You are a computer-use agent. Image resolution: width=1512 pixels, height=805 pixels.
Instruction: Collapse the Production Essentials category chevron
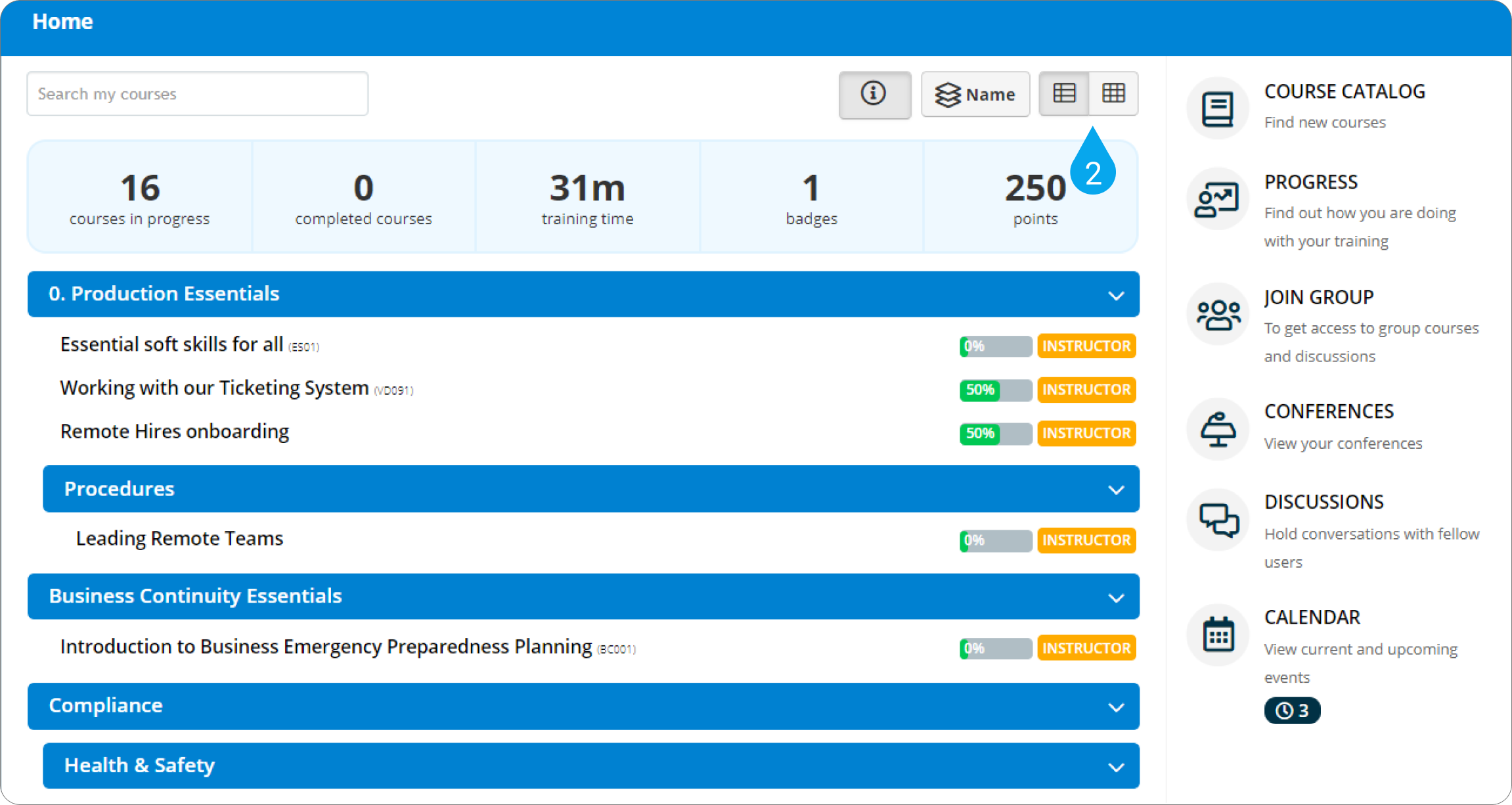point(1115,296)
